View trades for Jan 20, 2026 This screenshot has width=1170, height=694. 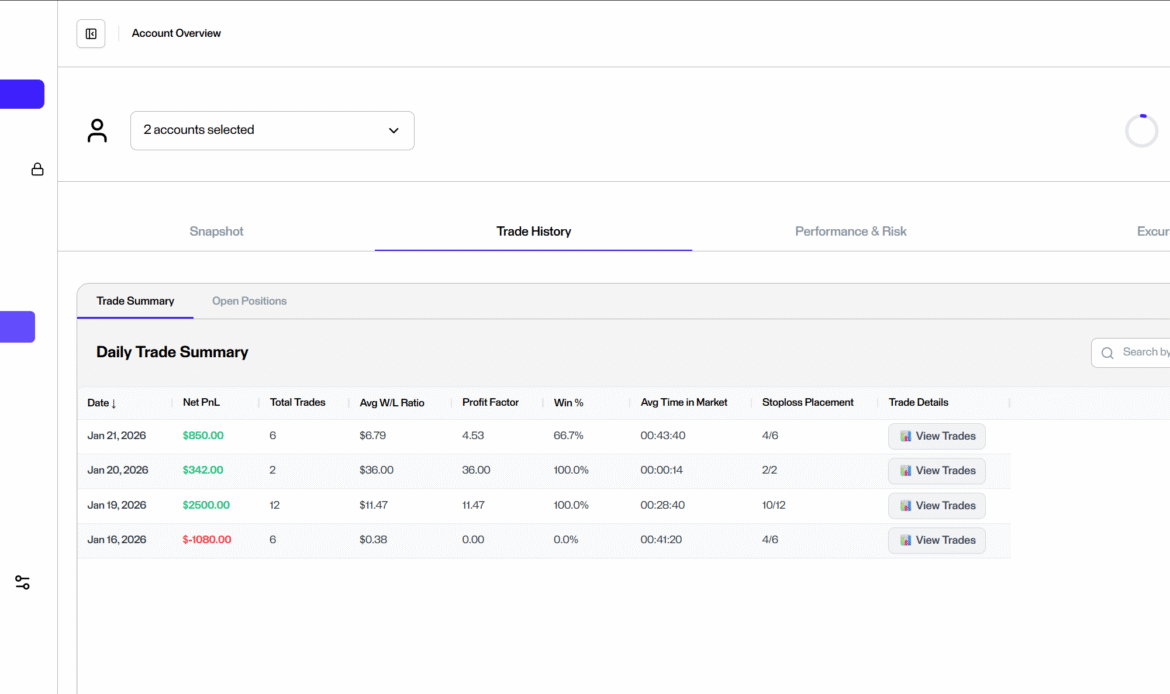tap(937, 471)
